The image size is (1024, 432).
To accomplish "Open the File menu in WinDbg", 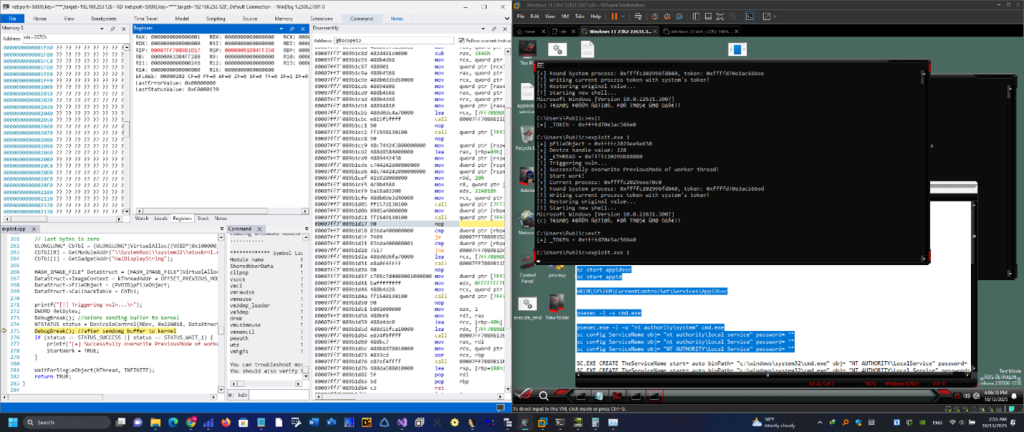I will [12, 19].
